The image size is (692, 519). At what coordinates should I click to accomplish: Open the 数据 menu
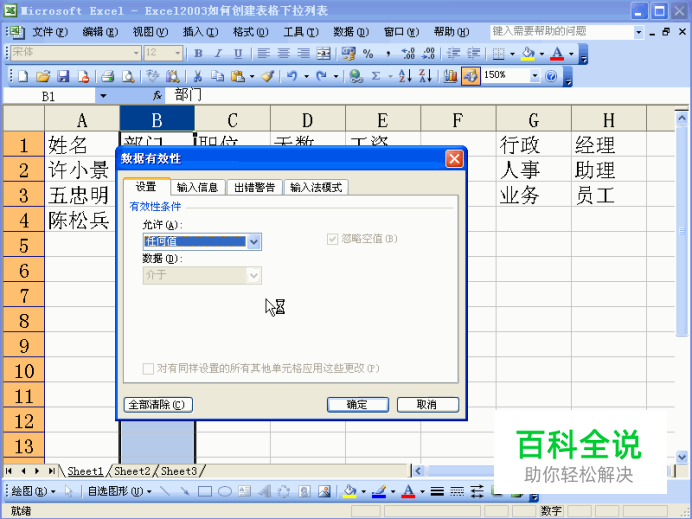pyautogui.click(x=351, y=32)
